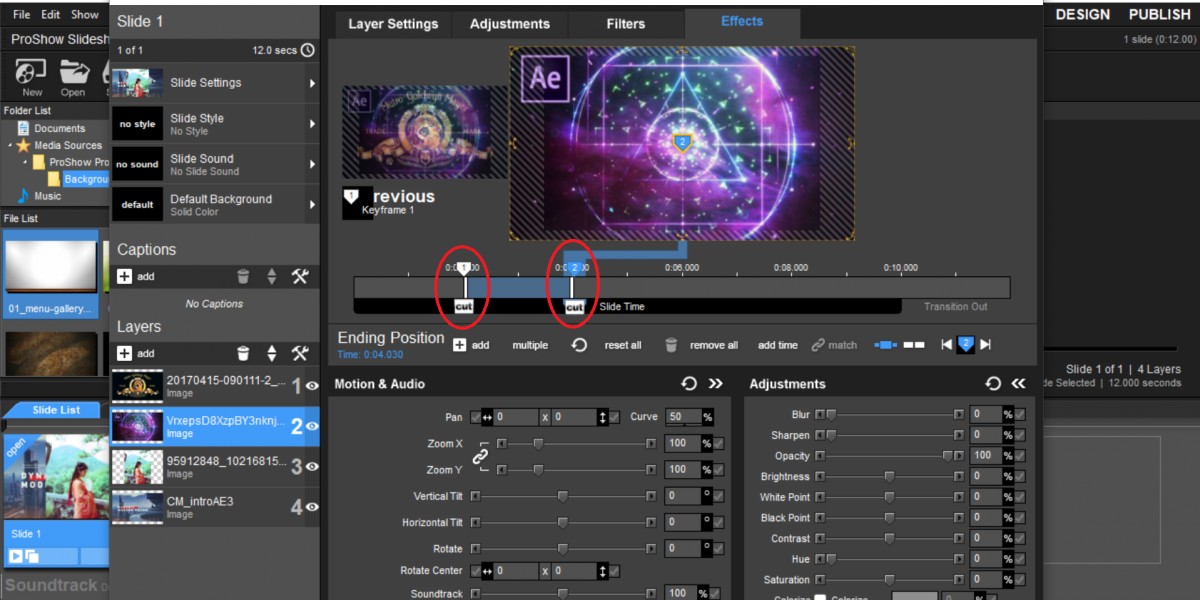Image resolution: width=1200 pixels, height=600 pixels.
Task: Delete caption using Captions trash icon
Action: (x=243, y=276)
